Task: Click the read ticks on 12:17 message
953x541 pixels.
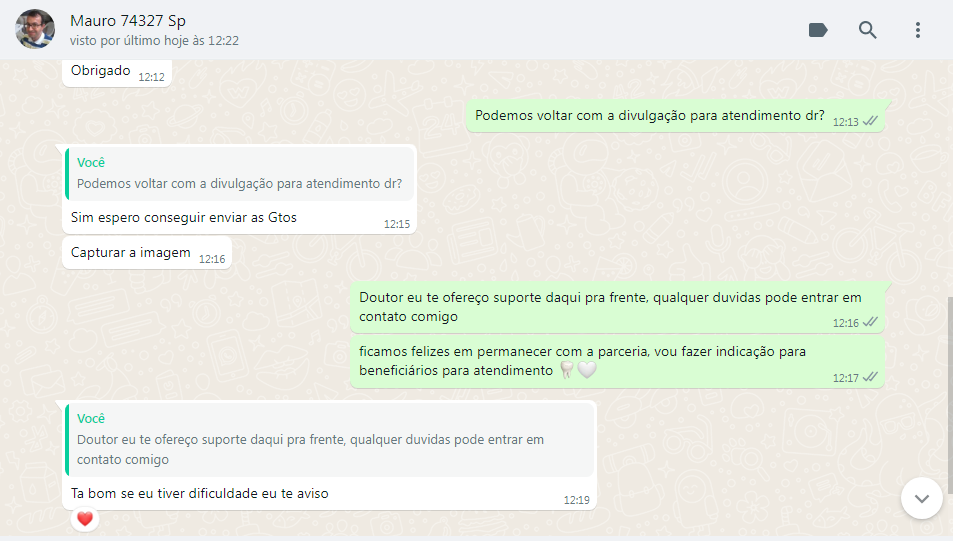Action: pos(870,377)
